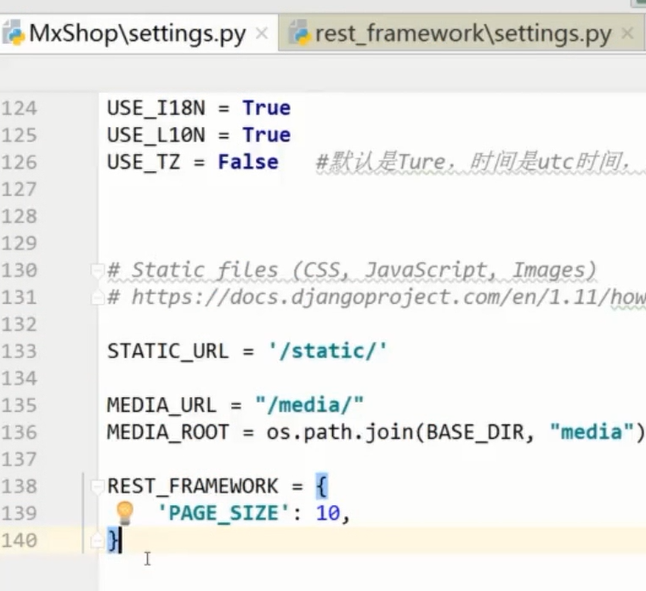The width and height of the screenshot is (646, 591).
Task: Click the Python file icon on MxShop tab
Action: 14,33
